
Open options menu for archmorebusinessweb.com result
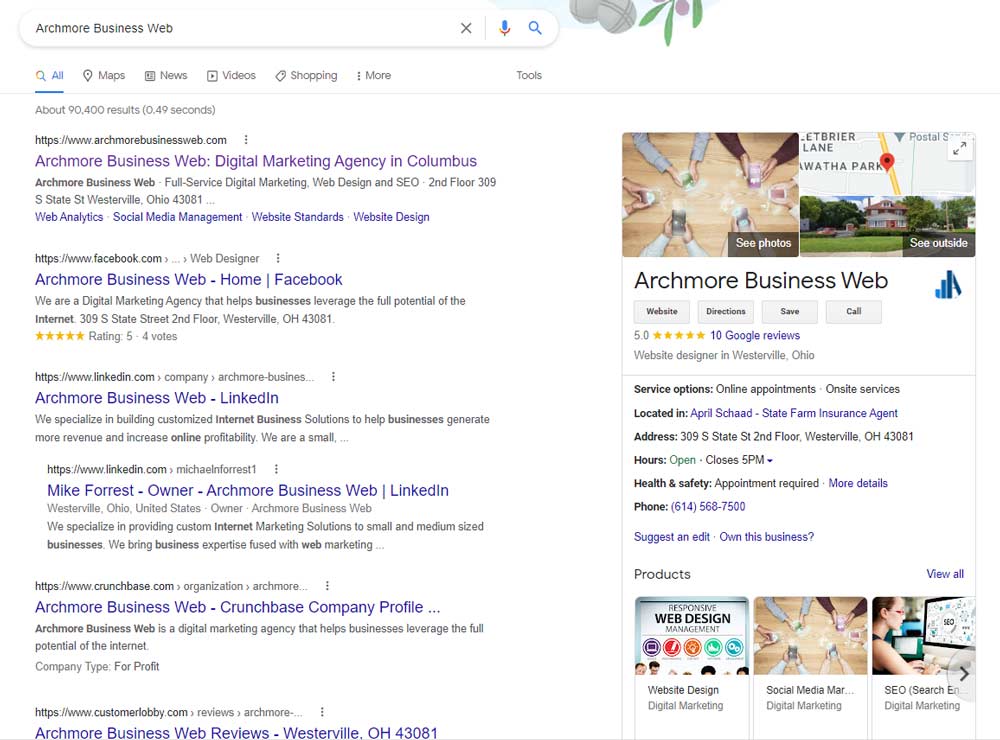click(246, 140)
